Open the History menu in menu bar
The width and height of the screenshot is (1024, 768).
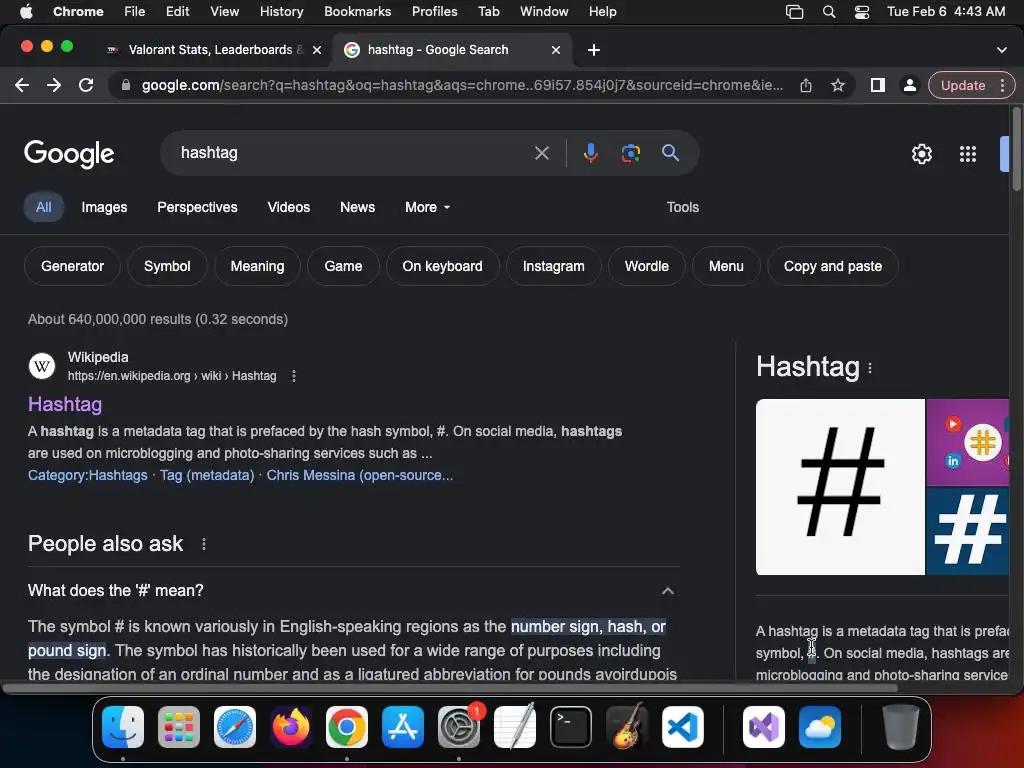(281, 12)
